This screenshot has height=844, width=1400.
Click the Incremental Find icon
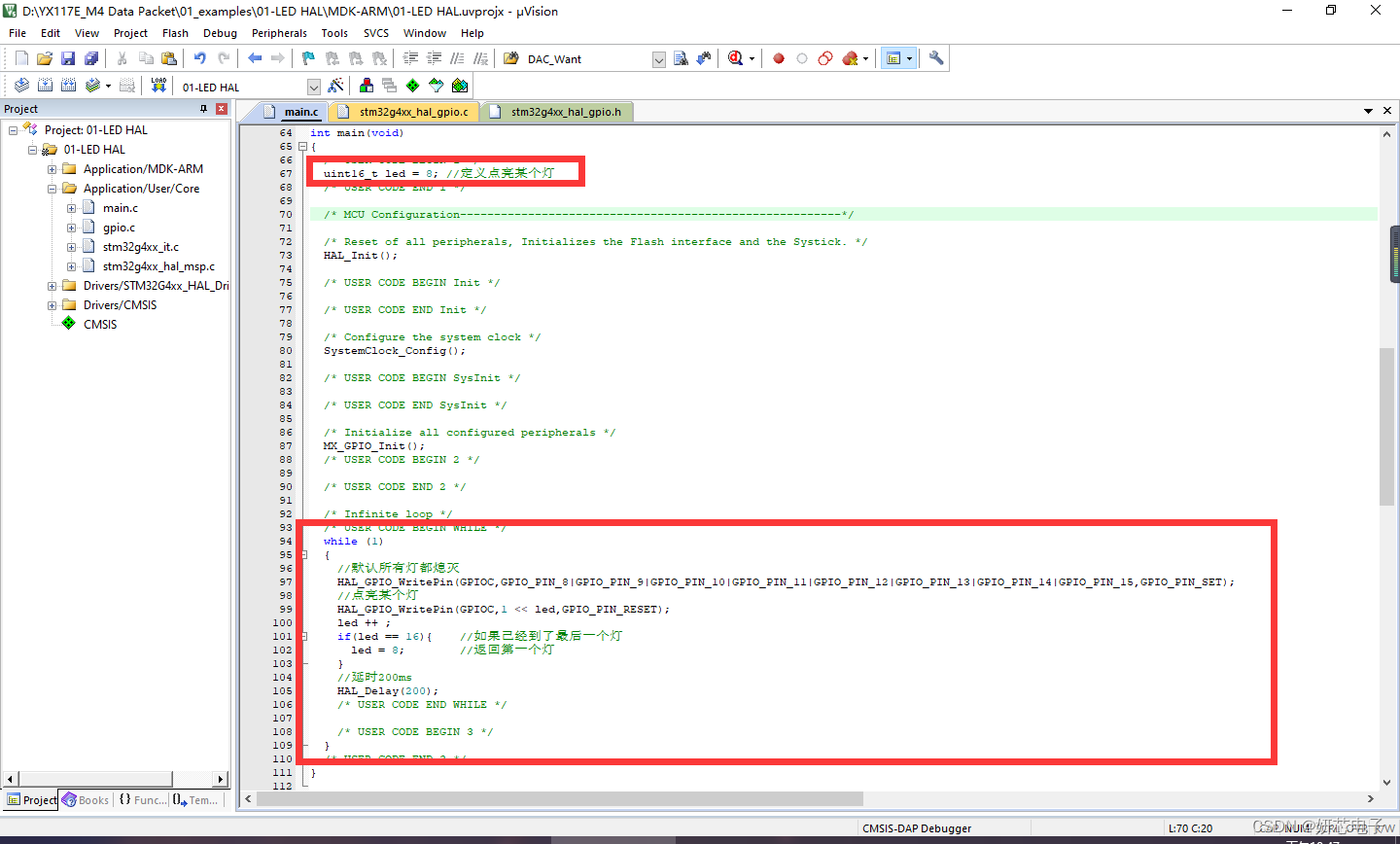pyautogui.click(x=703, y=58)
